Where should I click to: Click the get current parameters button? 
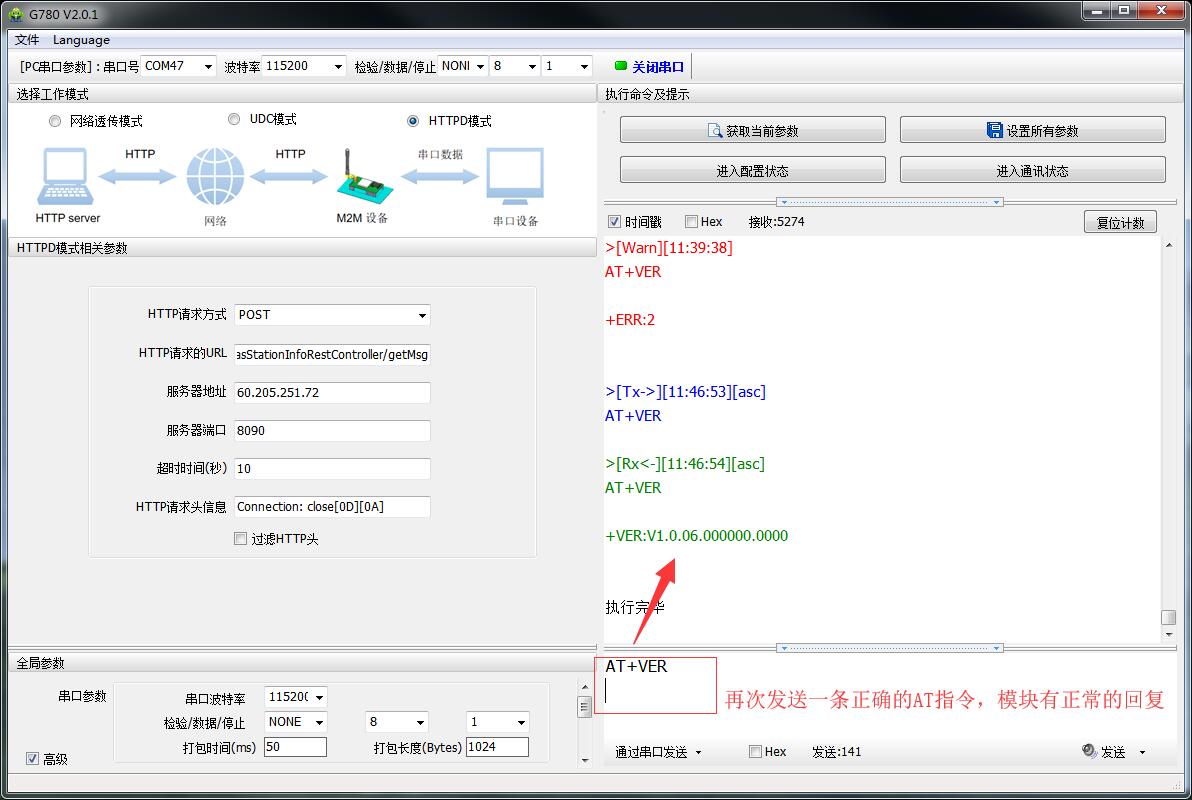click(x=752, y=131)
